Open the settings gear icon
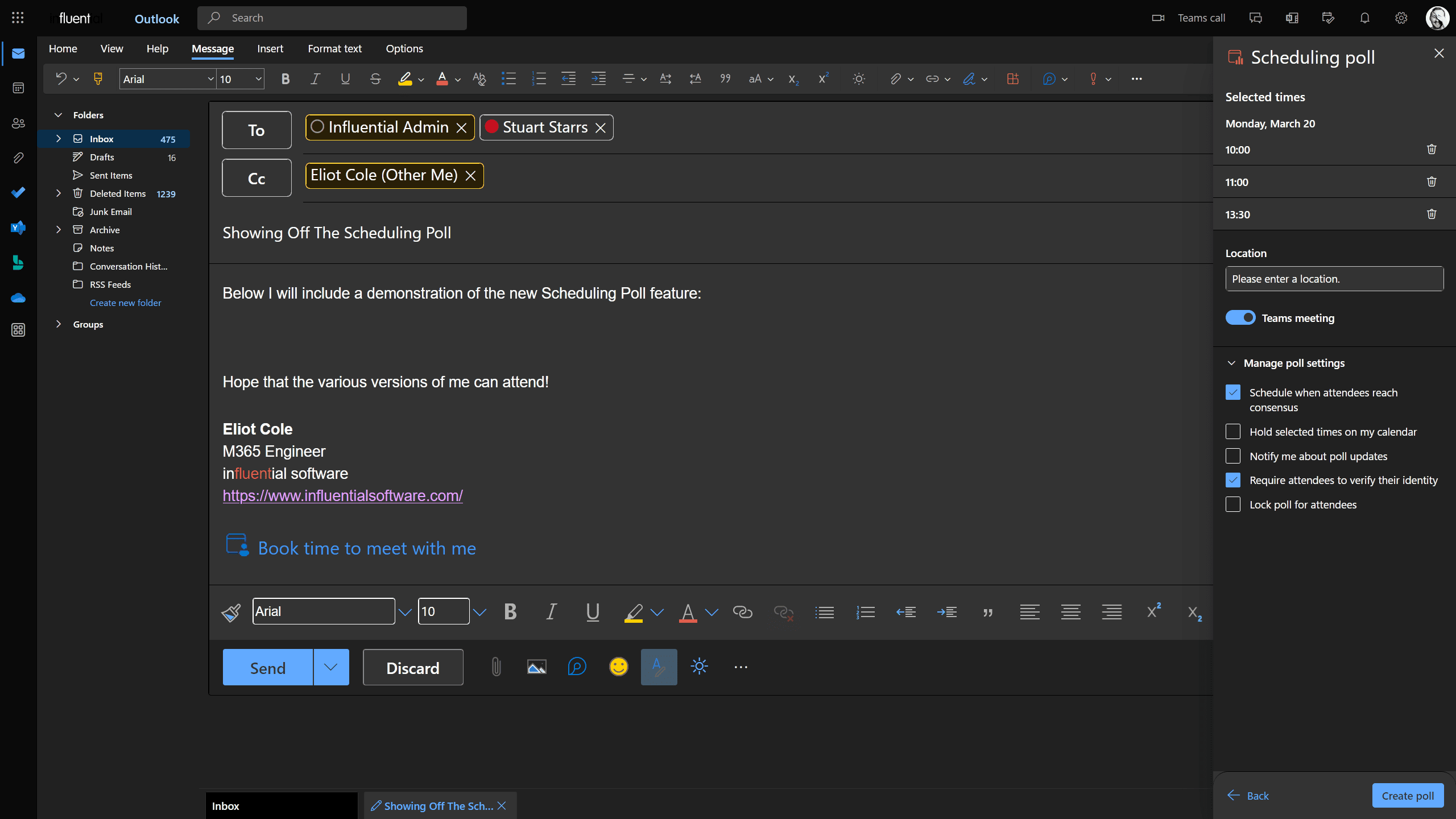1456x819 pixels. tap(1401, 18)
